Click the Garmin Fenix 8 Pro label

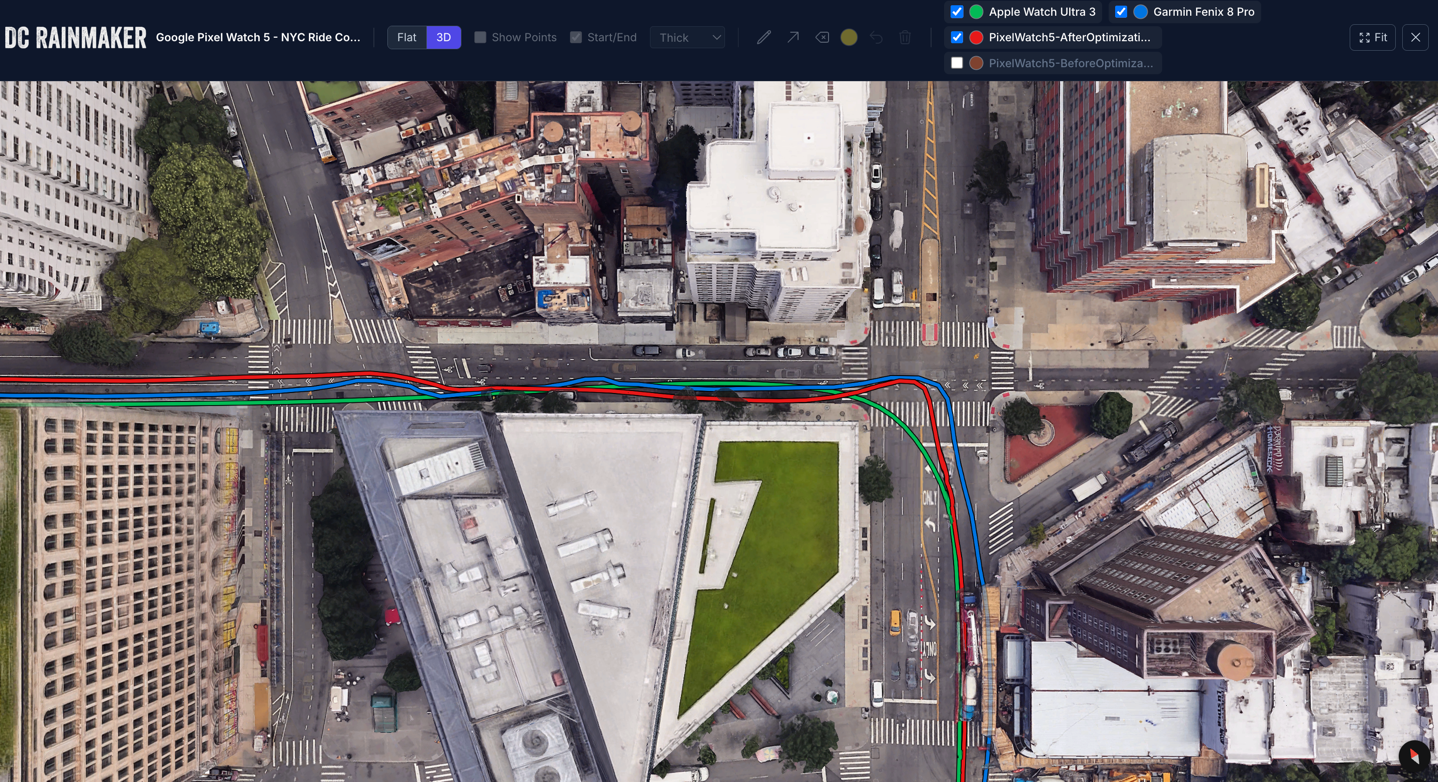(1204, 12)
